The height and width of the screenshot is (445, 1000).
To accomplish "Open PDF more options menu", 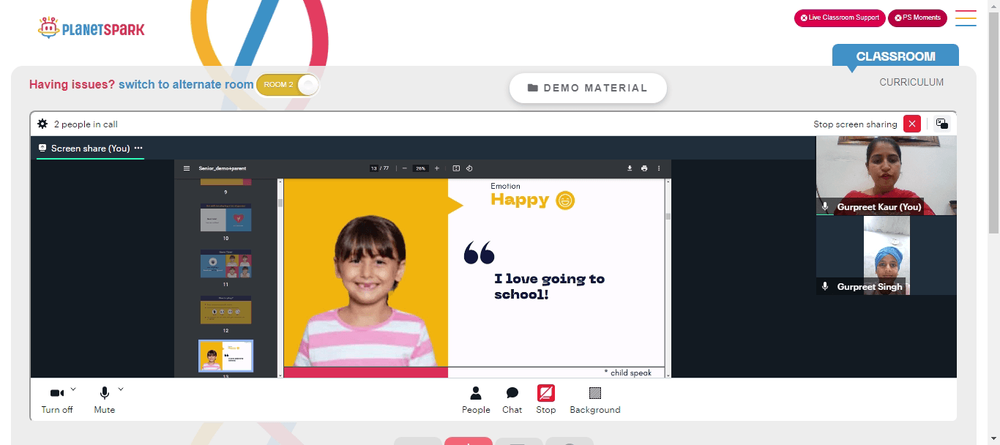I will tap(659, 168).
